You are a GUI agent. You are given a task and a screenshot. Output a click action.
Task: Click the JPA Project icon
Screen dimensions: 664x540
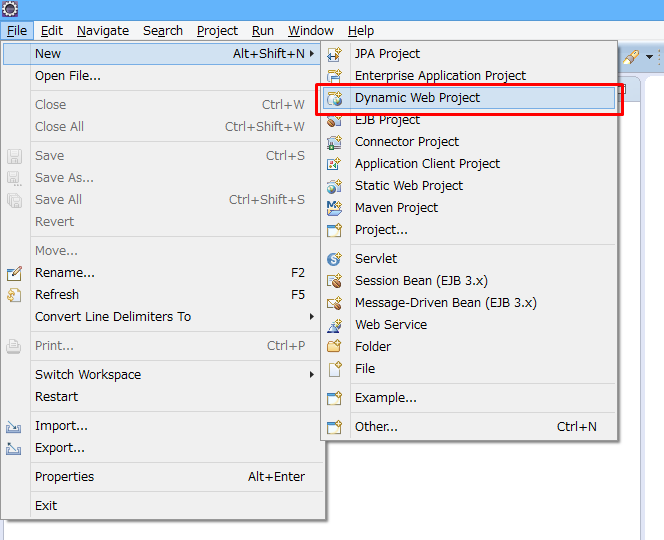(335, 54)
